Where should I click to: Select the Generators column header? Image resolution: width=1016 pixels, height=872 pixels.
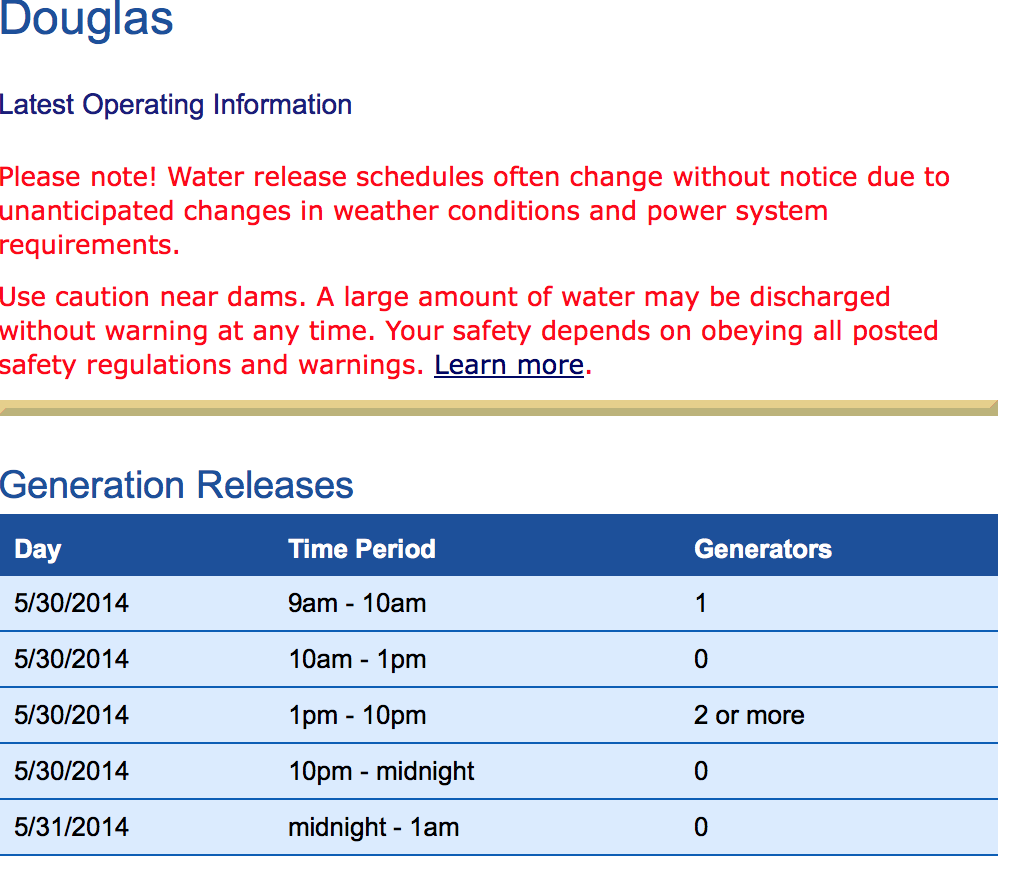(x=763, y=549)
